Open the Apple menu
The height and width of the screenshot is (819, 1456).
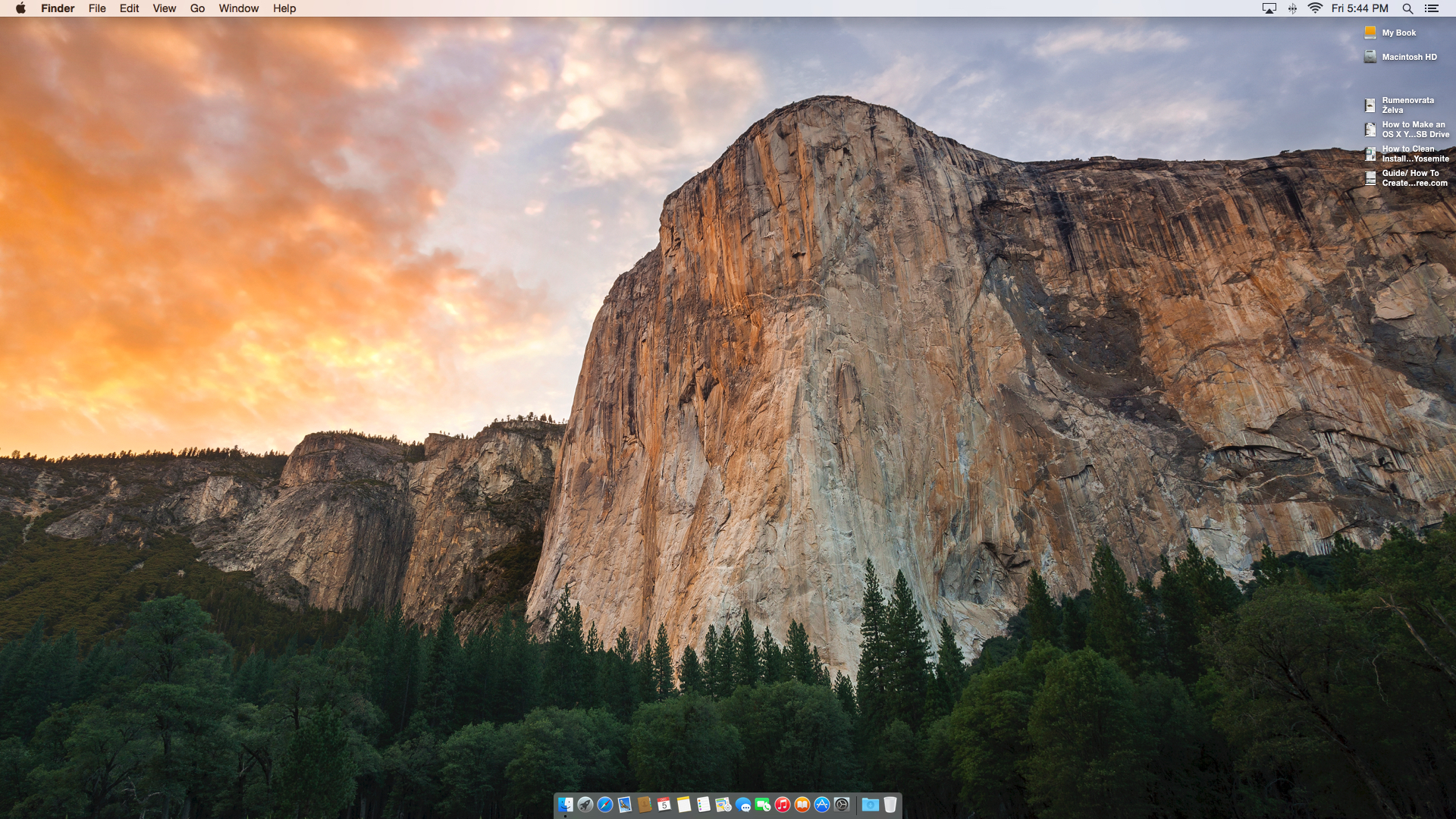[20, 8]
